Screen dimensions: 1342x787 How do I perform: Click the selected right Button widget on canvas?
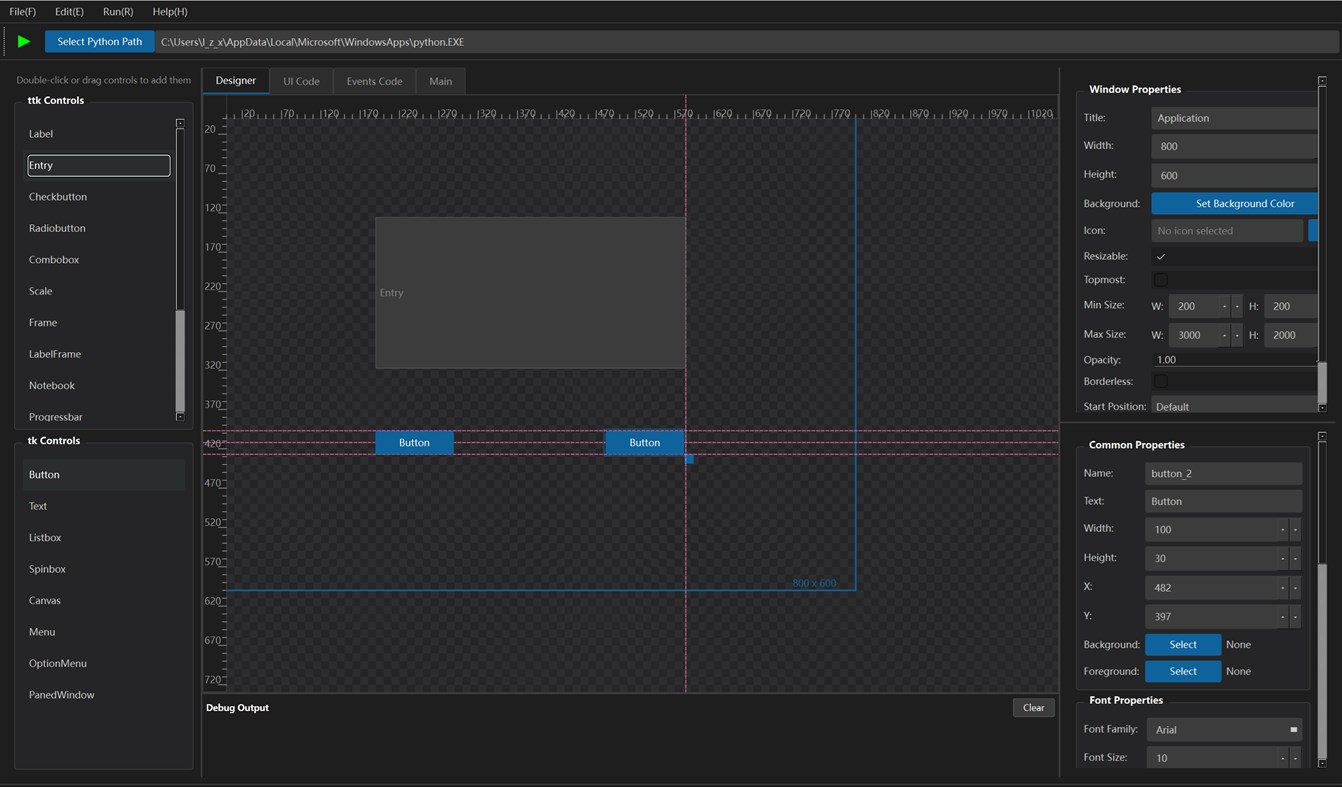645,442
